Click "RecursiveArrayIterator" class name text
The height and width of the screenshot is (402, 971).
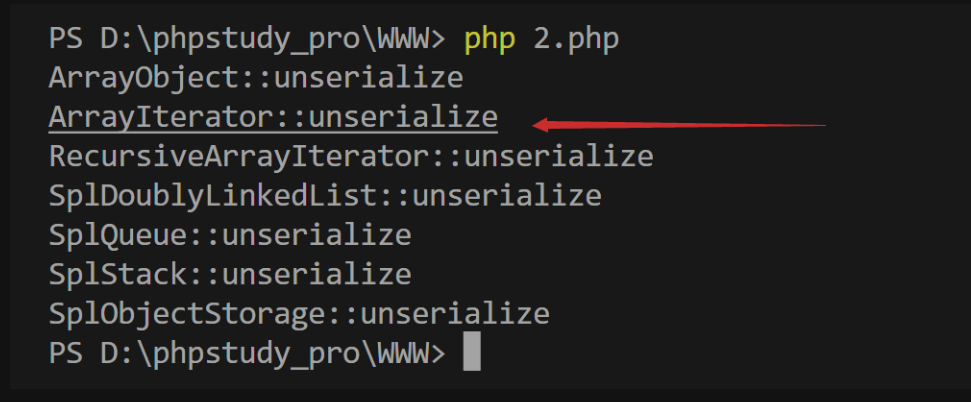tap(239, 157)
